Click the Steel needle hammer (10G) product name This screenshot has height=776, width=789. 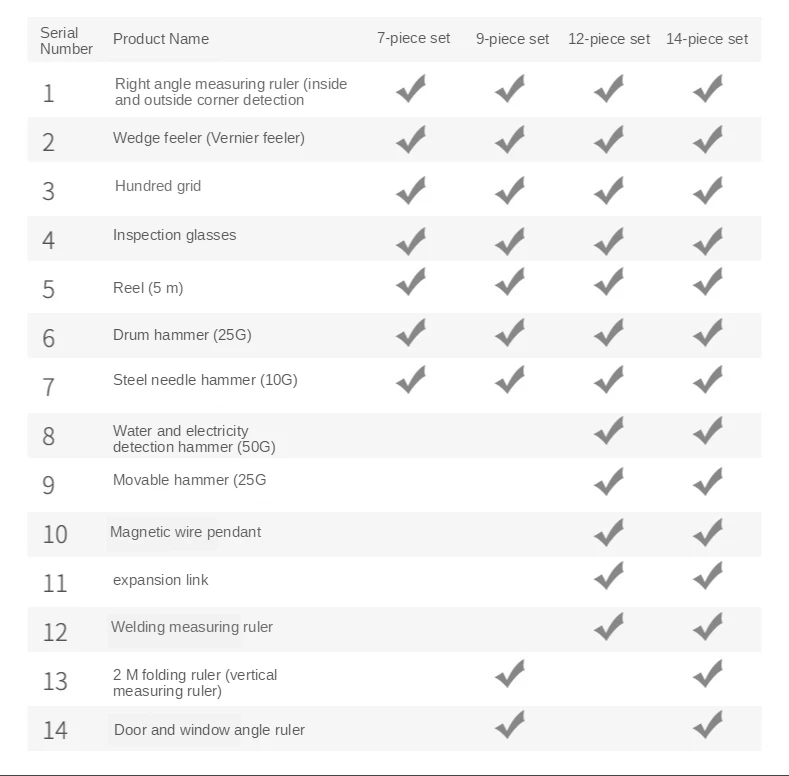tap(205, 379)
